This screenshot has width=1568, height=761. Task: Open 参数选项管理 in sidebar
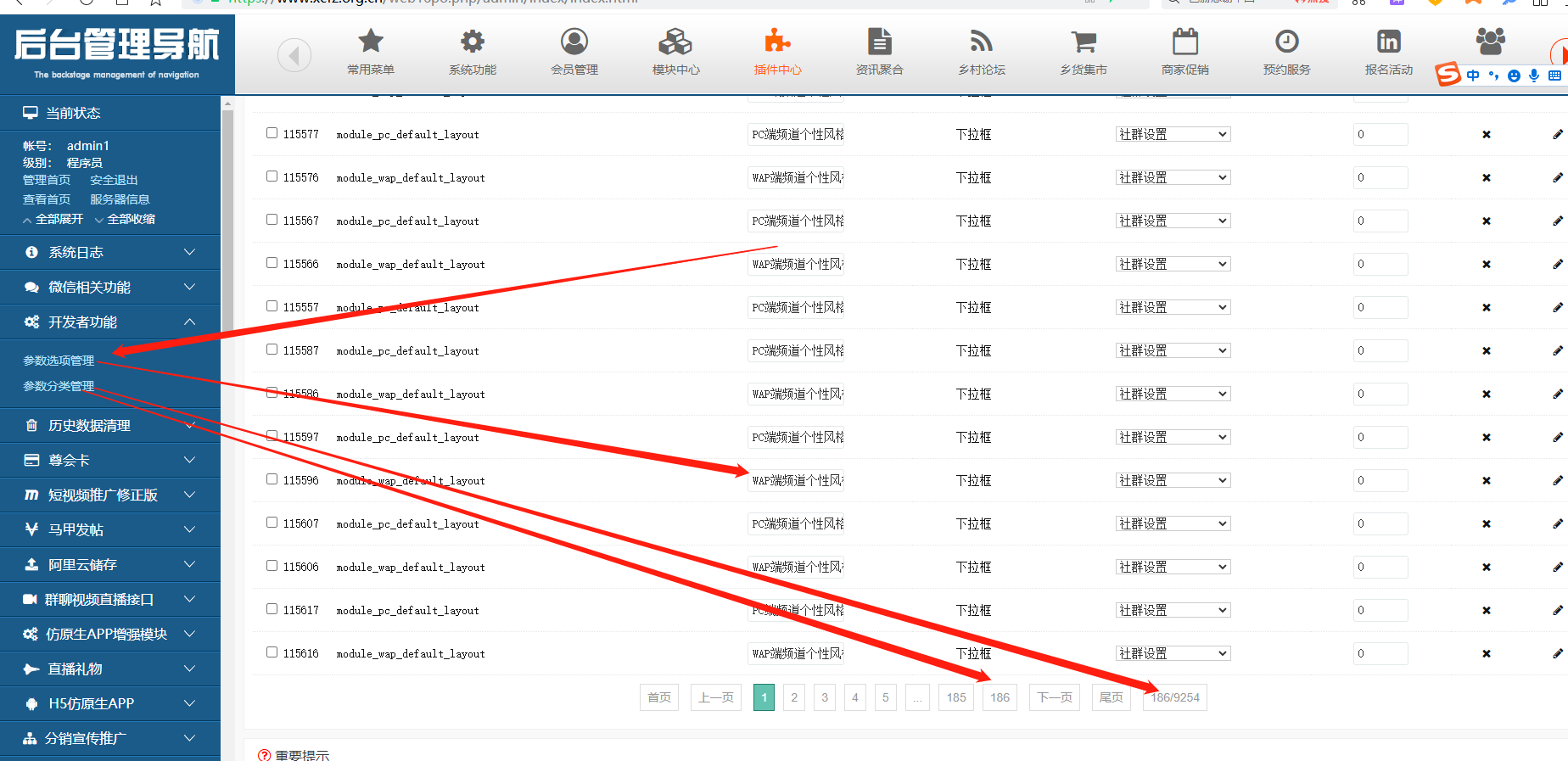coord(59,361)
